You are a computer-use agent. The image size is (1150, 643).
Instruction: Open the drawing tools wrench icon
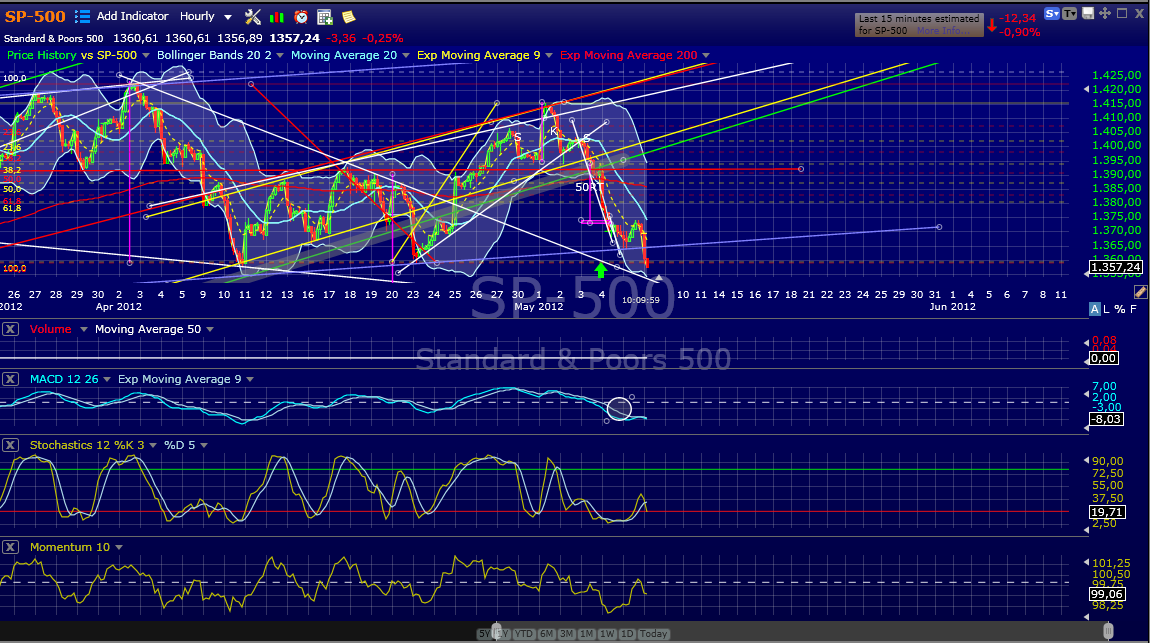pos(253,16)
